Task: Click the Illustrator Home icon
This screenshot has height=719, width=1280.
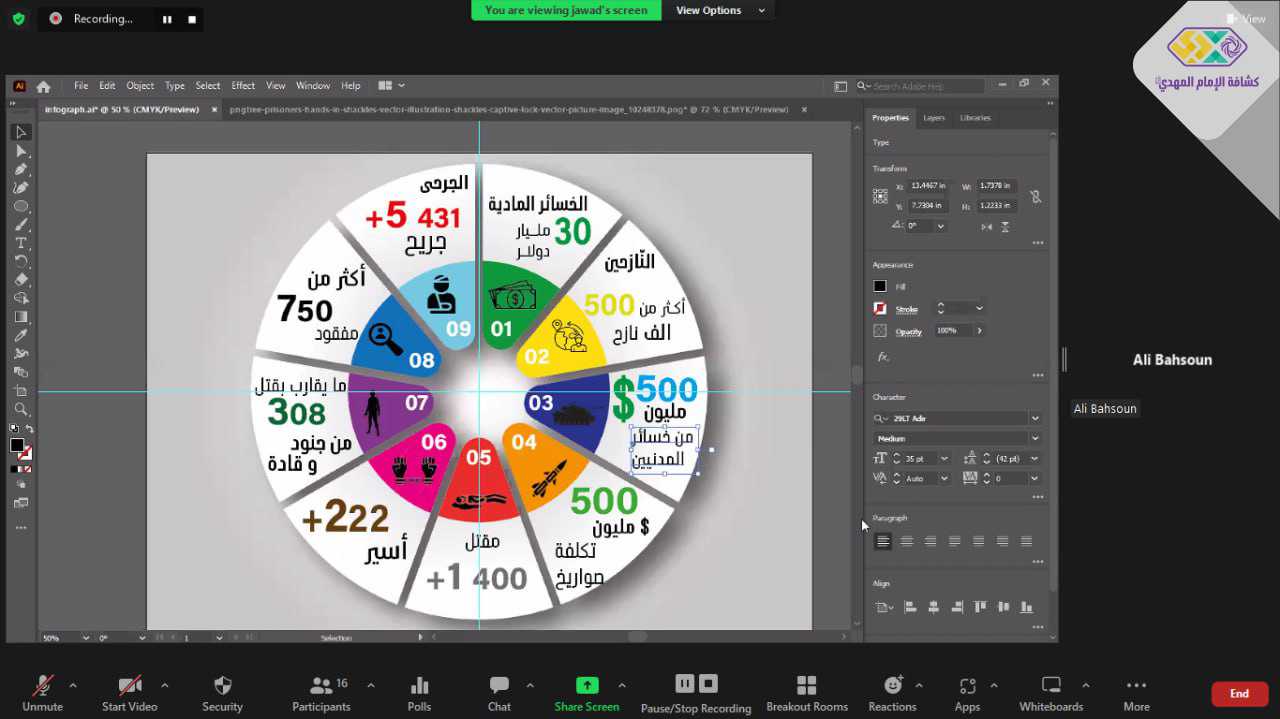Action: click(43, 86)
